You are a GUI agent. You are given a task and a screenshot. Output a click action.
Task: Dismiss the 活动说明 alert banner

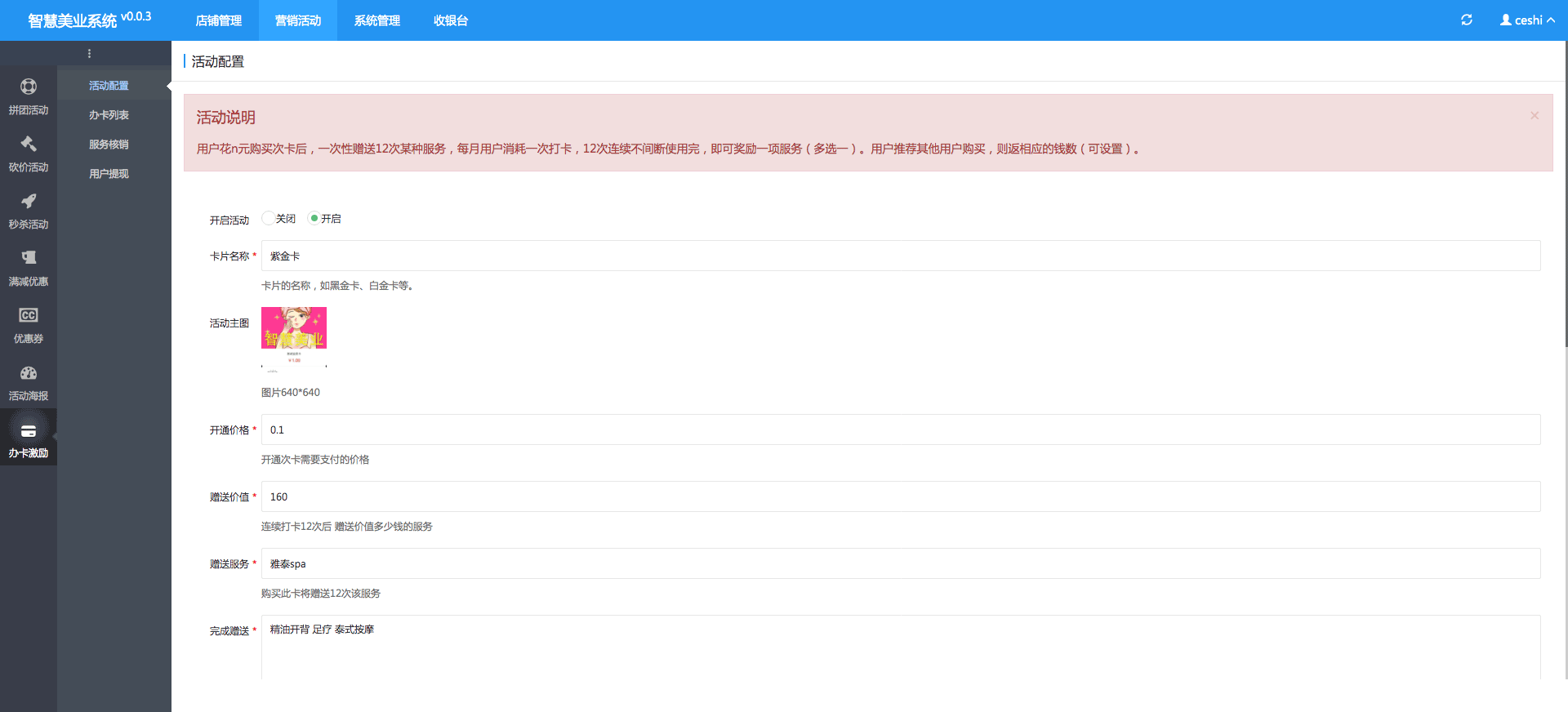pyautogui.click(x=1535, y=116)
